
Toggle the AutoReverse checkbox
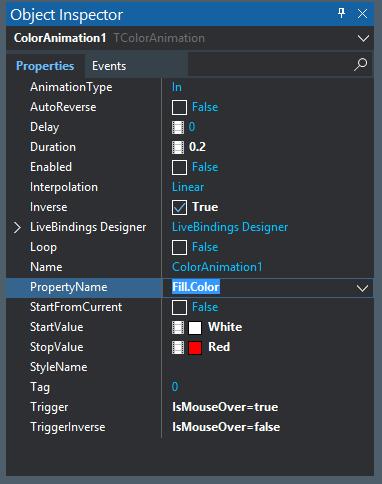click(x=179, y=107)
